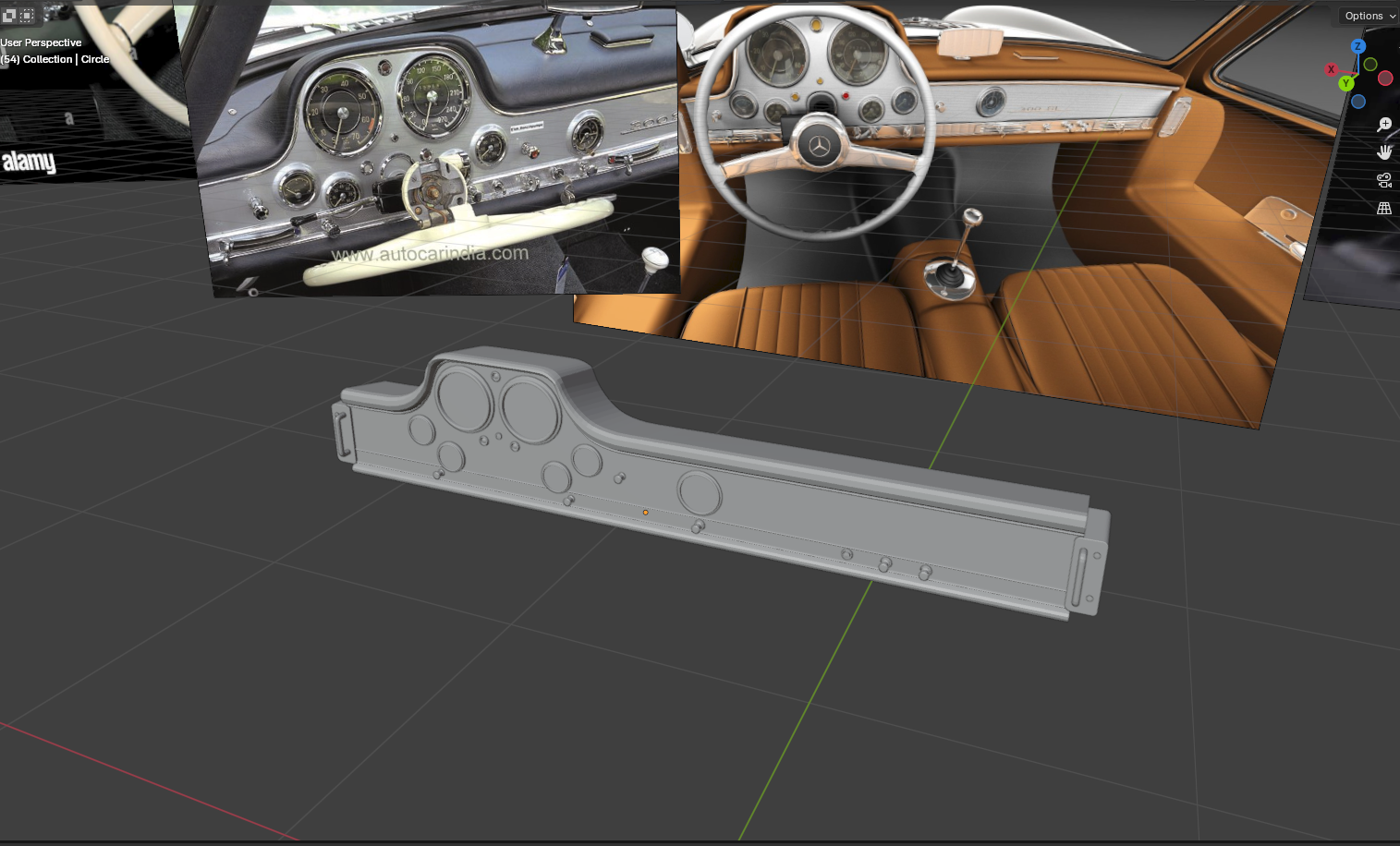Image resolution: width=1400 pixels, height=846 pixels.
Task: Select the gray dashboard mesh model
Action: 721,485
